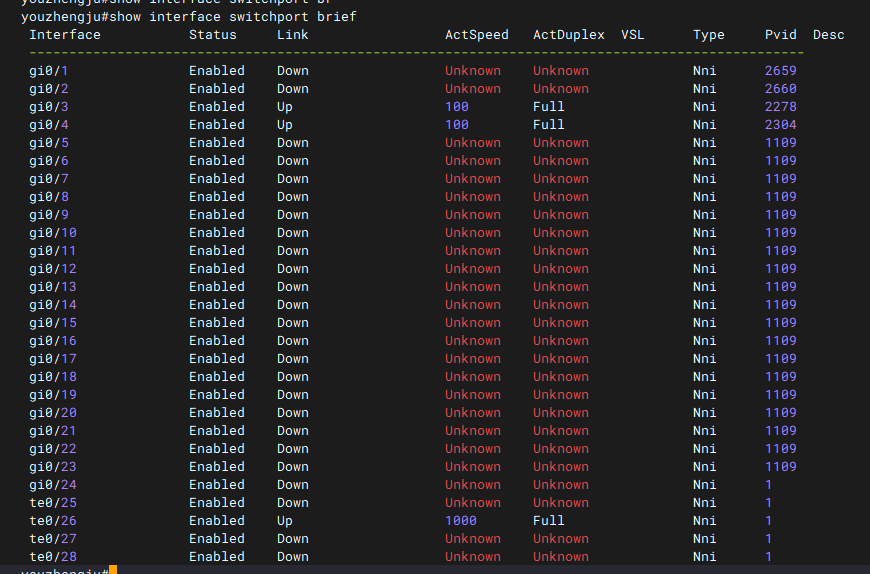Viewport: 870px width, 574px height.
Task: Select the te0/28 interface name
Action: [53, 557]
